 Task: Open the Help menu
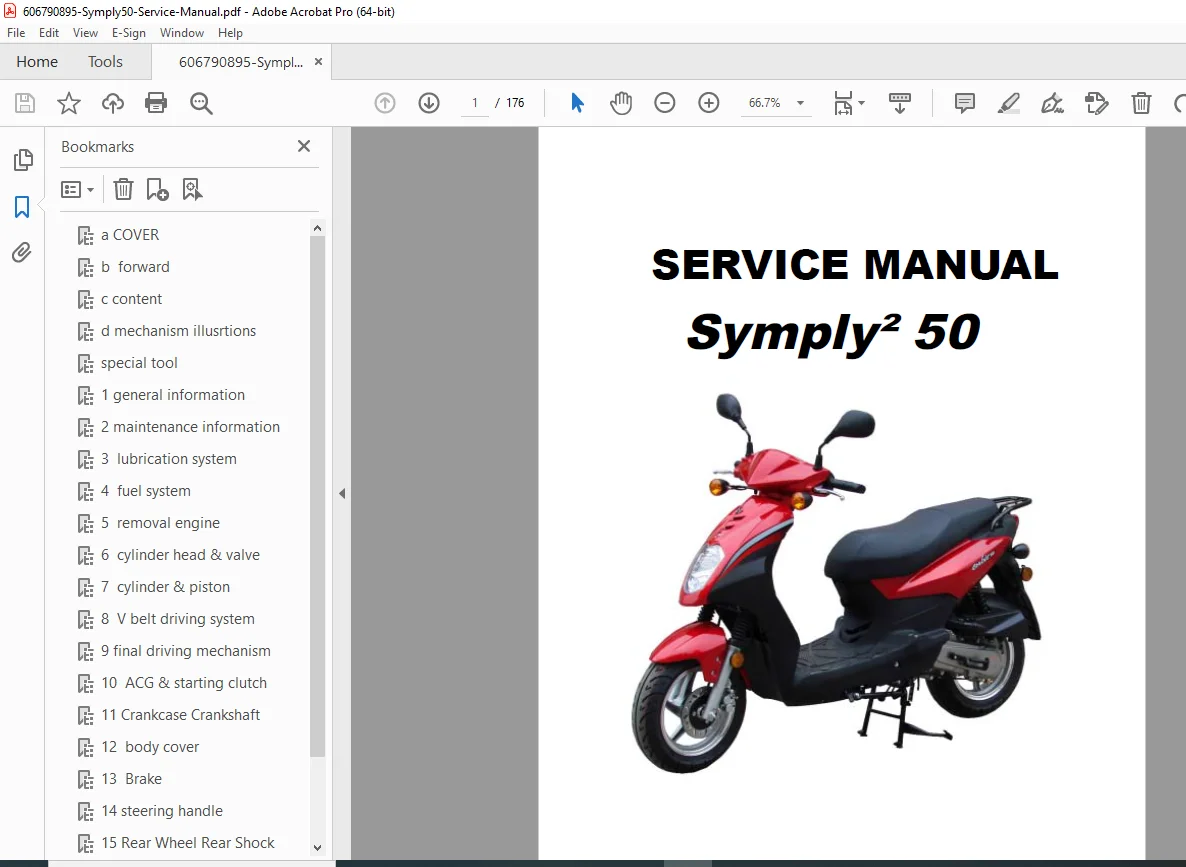point(231,33)
